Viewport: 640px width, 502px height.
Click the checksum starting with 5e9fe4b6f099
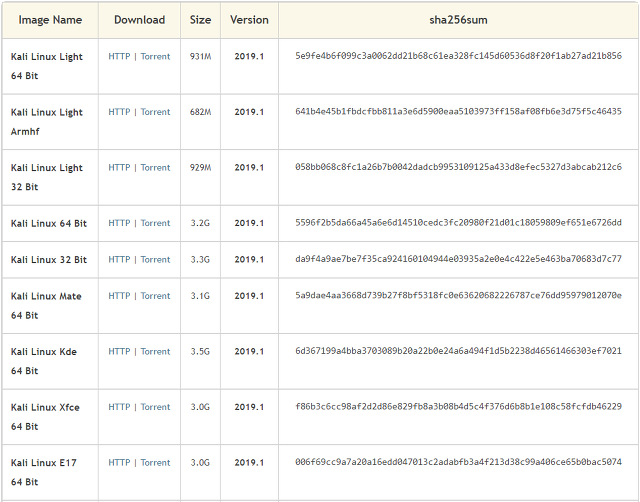pos(458,56)
